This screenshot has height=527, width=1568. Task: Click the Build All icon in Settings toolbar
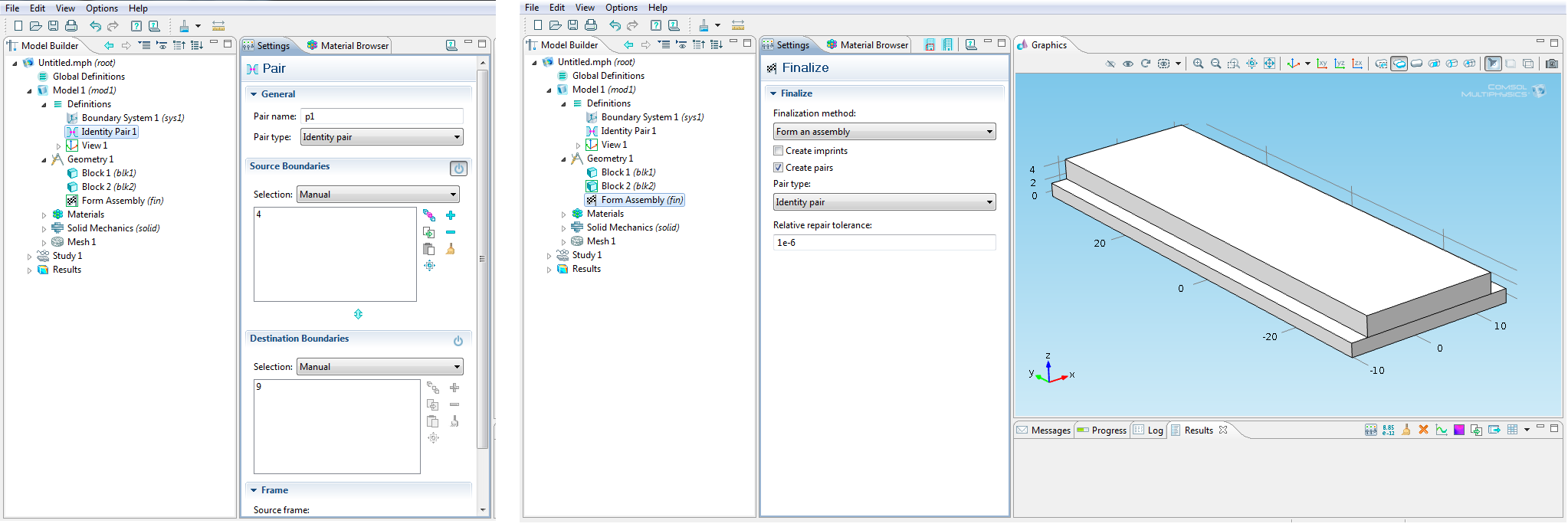(947, 45)
